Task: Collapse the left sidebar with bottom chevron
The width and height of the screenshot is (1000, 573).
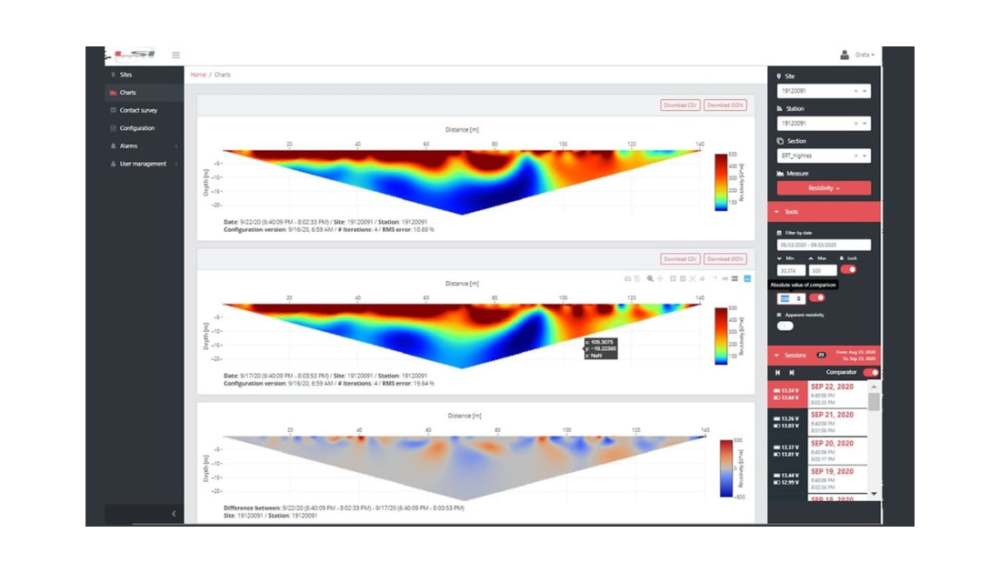Action: click(x=173, y=513)
